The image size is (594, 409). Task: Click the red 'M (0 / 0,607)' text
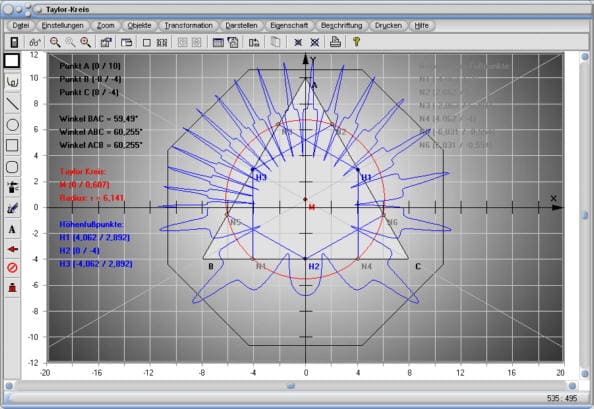tap(84, 185)
